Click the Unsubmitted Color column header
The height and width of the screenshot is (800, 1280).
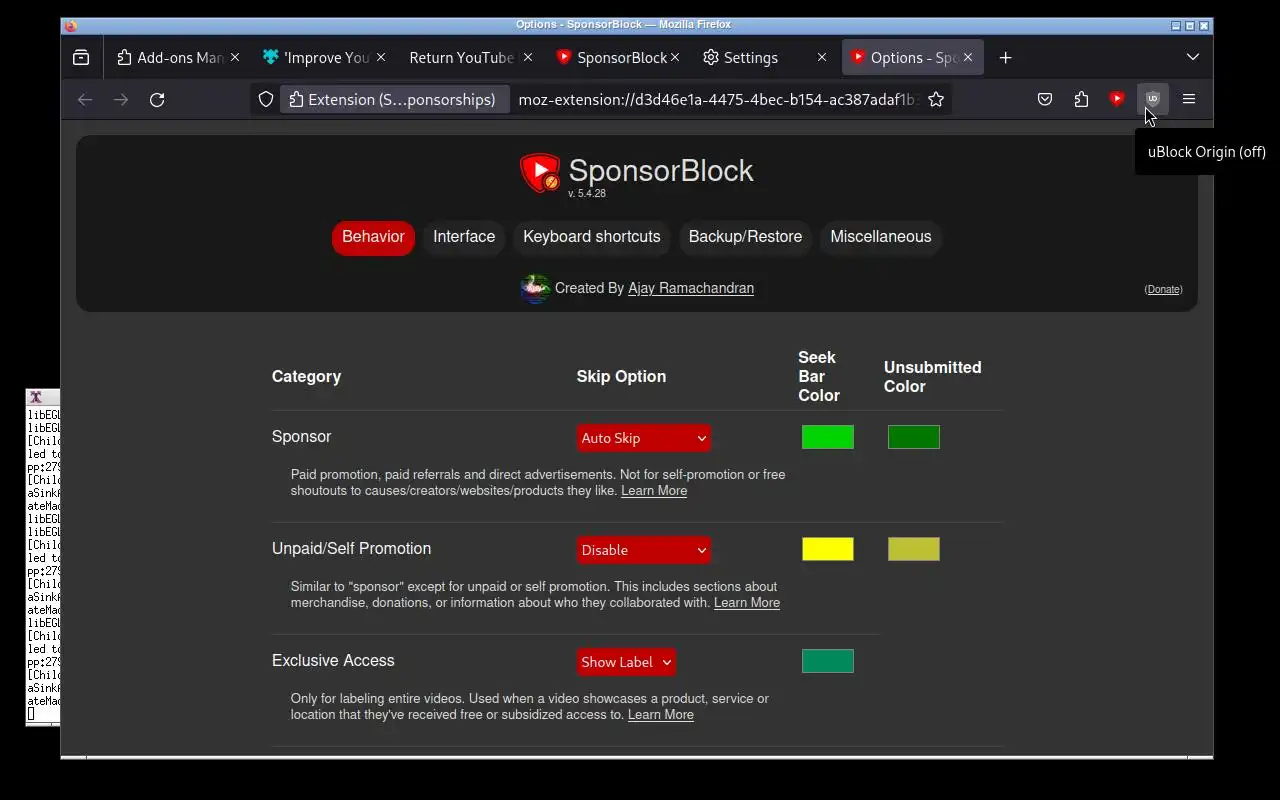pos(933,377)
